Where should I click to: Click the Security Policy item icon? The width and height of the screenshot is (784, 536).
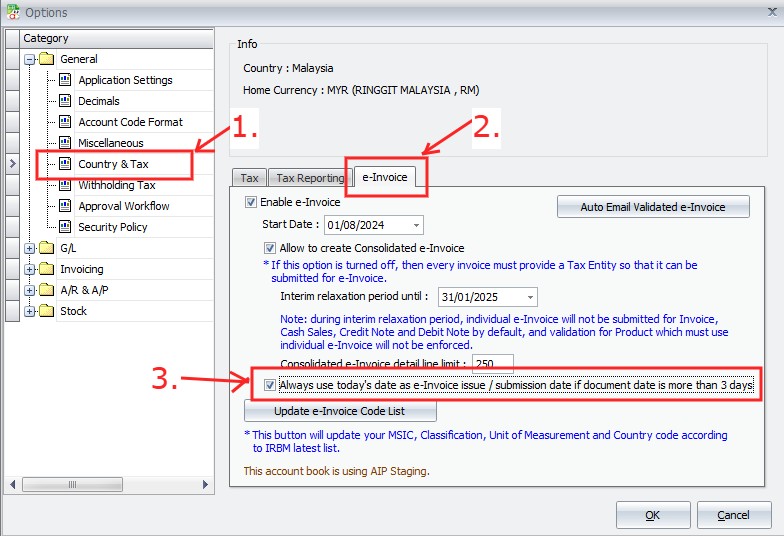65,227
